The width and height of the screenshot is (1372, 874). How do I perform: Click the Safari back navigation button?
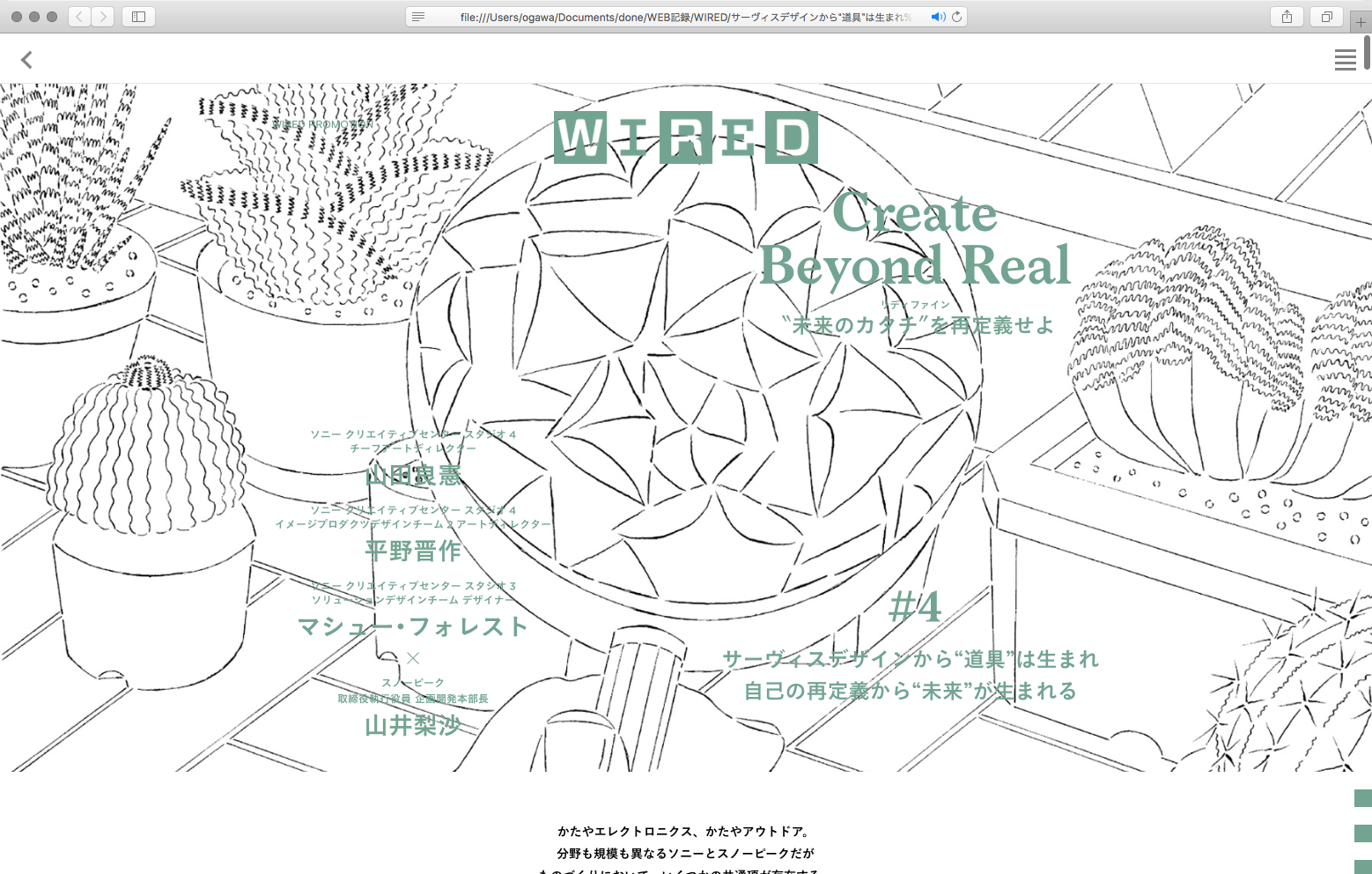coord(79,17)
